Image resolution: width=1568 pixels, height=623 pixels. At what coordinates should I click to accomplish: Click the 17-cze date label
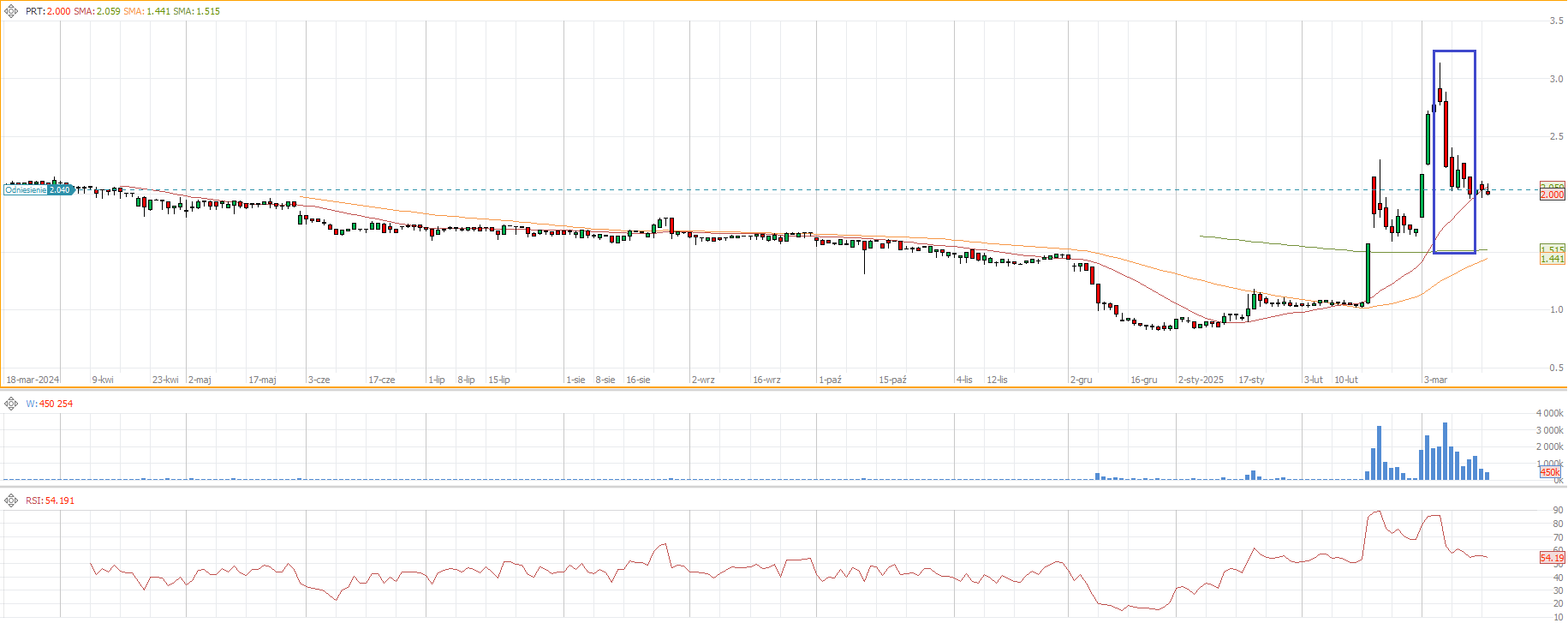[x=382, y=380]
